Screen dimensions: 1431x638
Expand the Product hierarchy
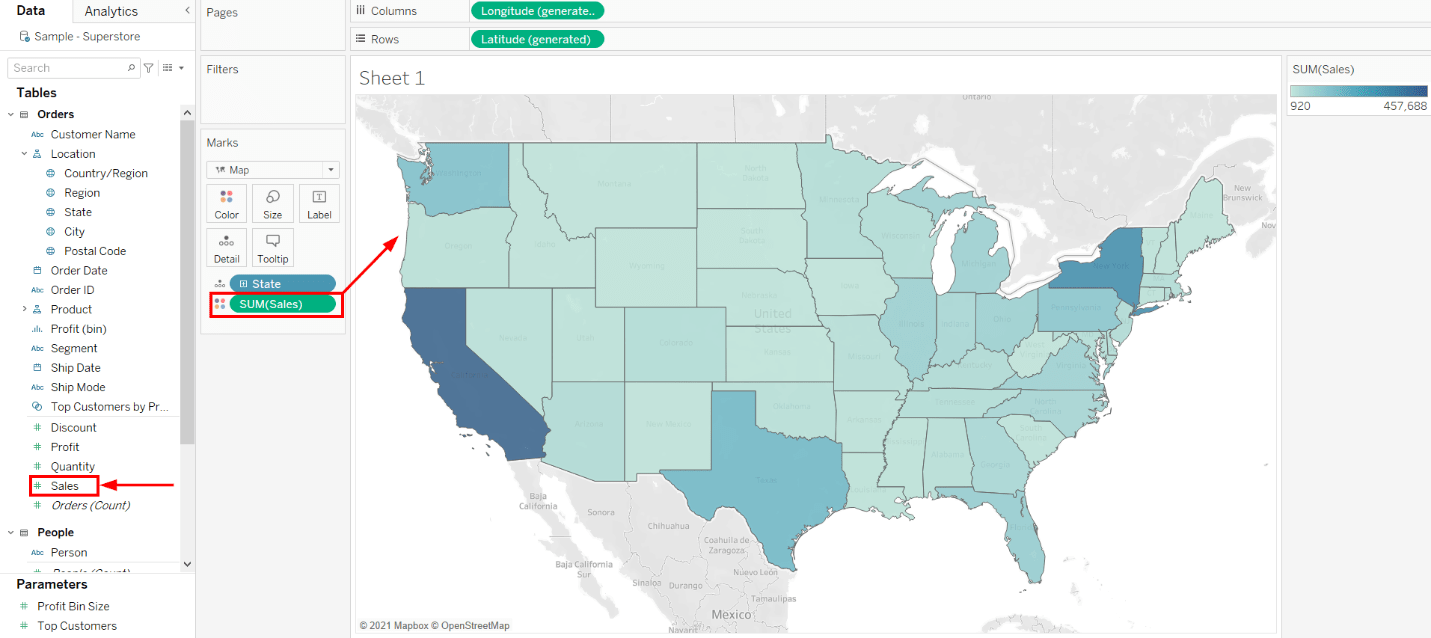point(24,309)
